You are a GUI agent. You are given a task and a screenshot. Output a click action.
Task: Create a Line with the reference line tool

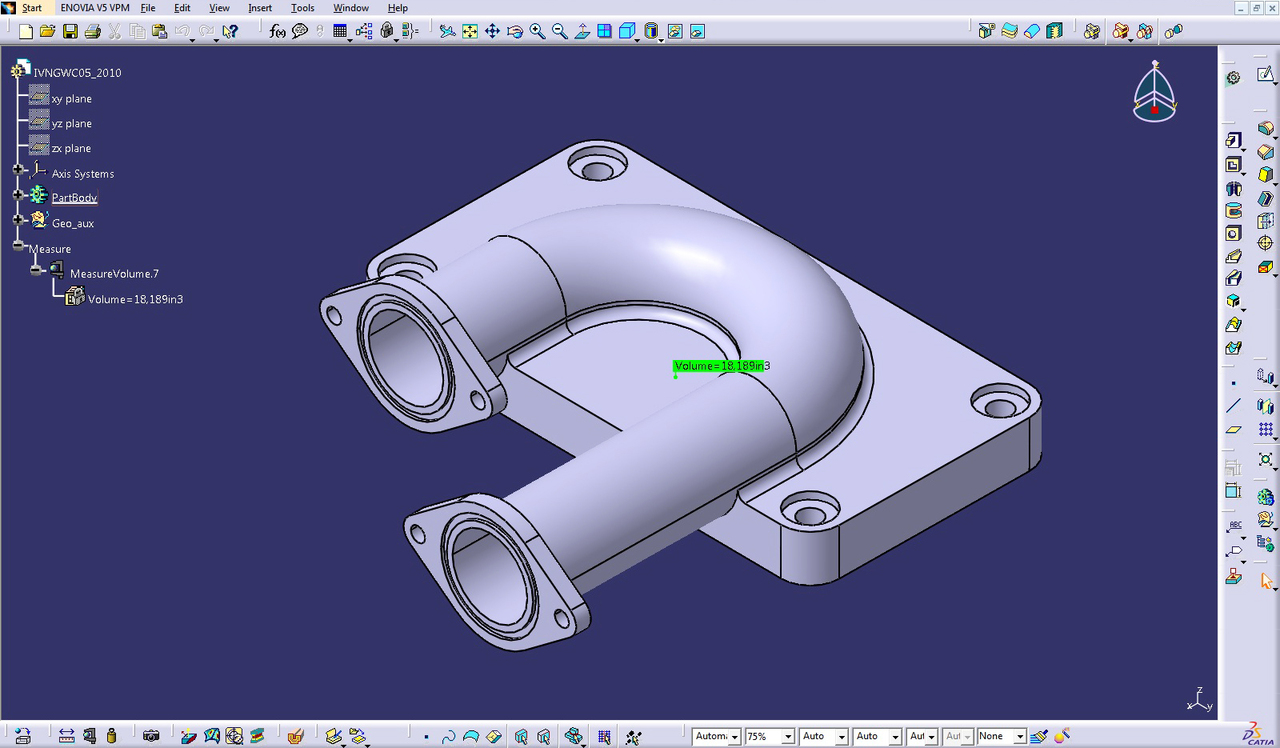coord(1232,406)
